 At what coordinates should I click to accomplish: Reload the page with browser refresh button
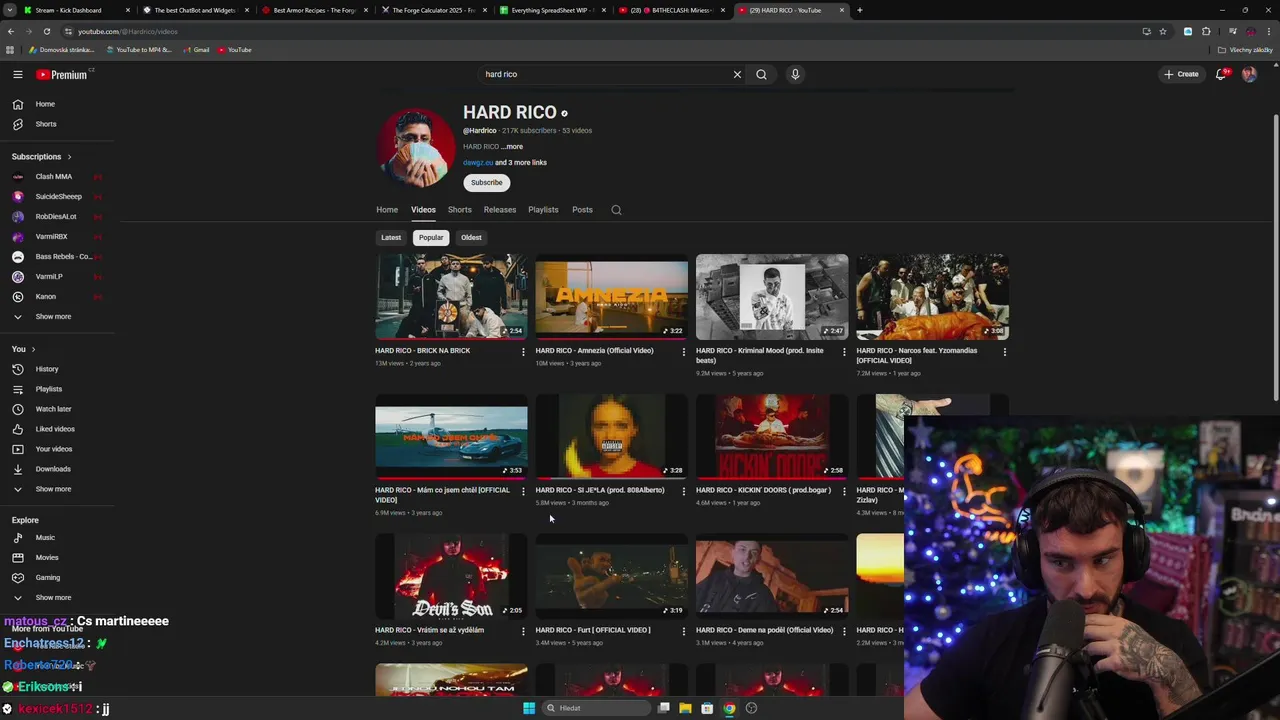tap(46, 31)
